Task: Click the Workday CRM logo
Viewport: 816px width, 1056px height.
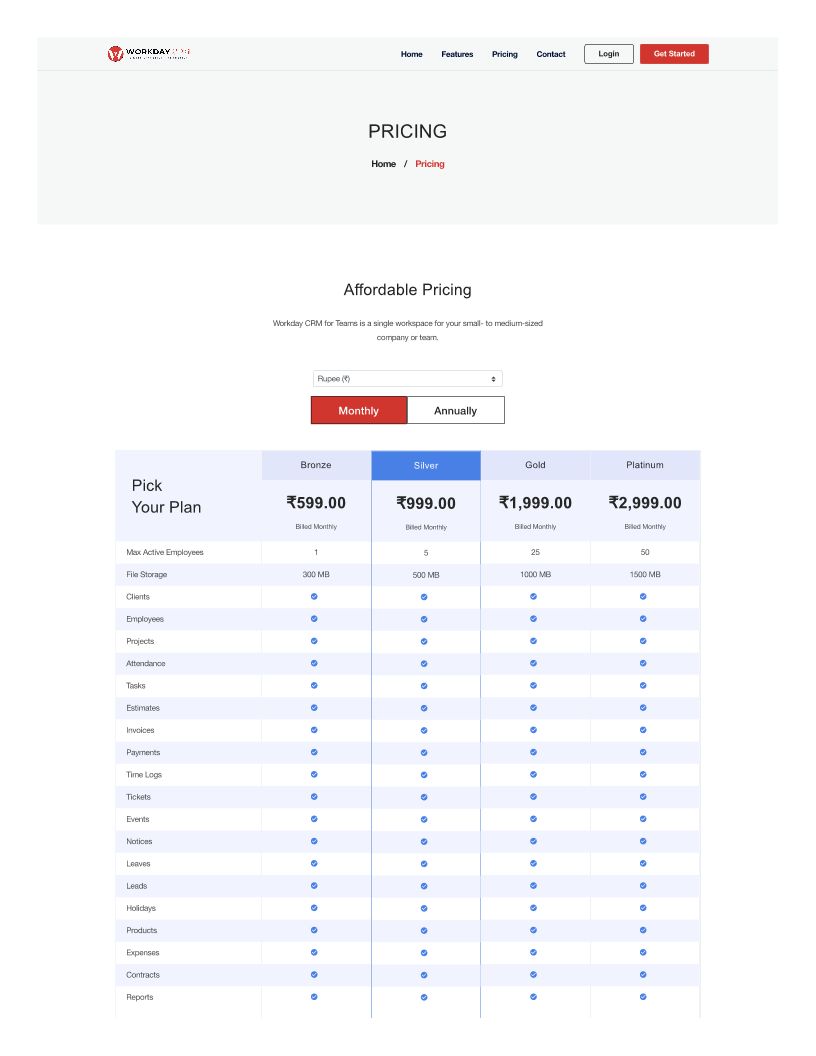Action: [x=148, y=53]
